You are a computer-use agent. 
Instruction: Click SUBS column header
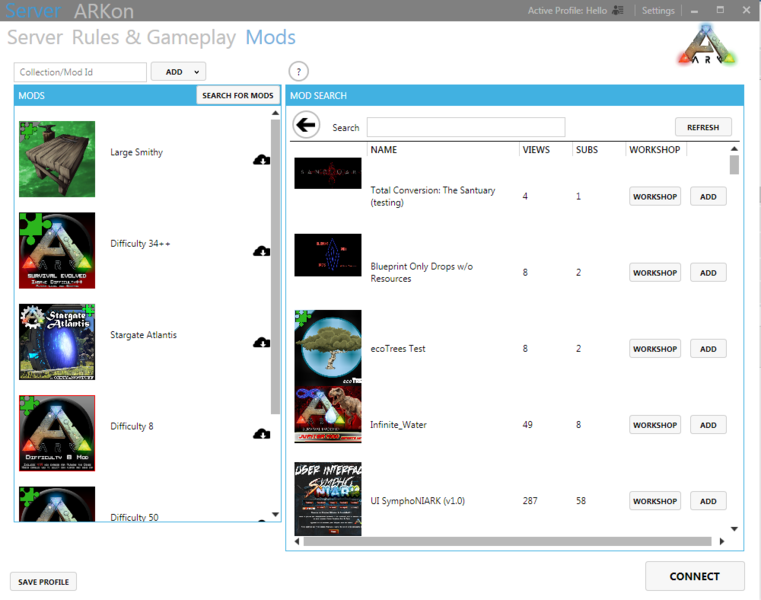tap(587, 150)
